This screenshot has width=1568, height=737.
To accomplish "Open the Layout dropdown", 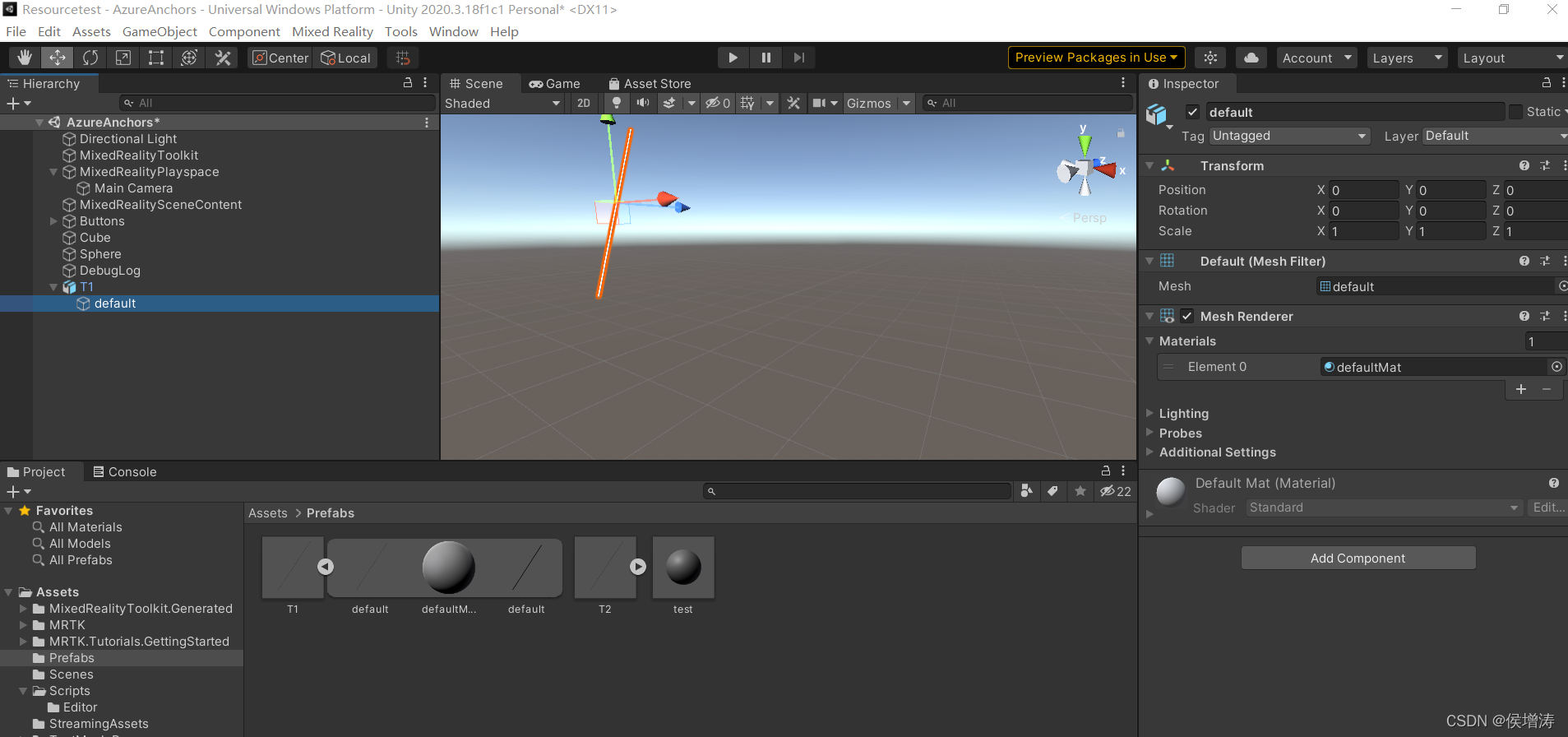I will point(1513,58).
